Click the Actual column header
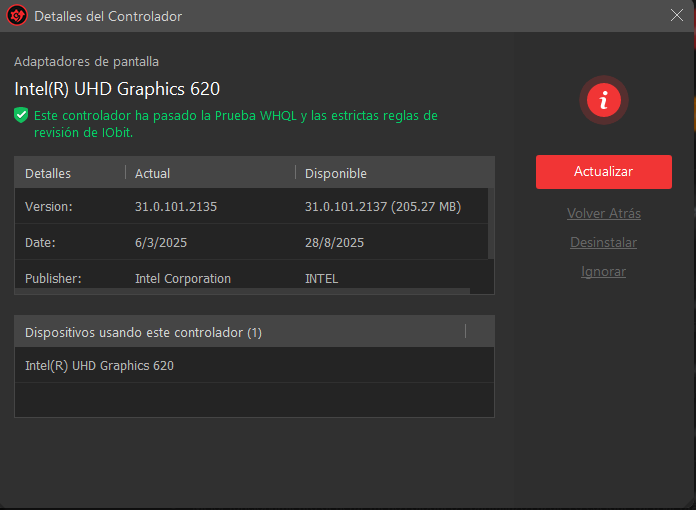 coord(152,174)
